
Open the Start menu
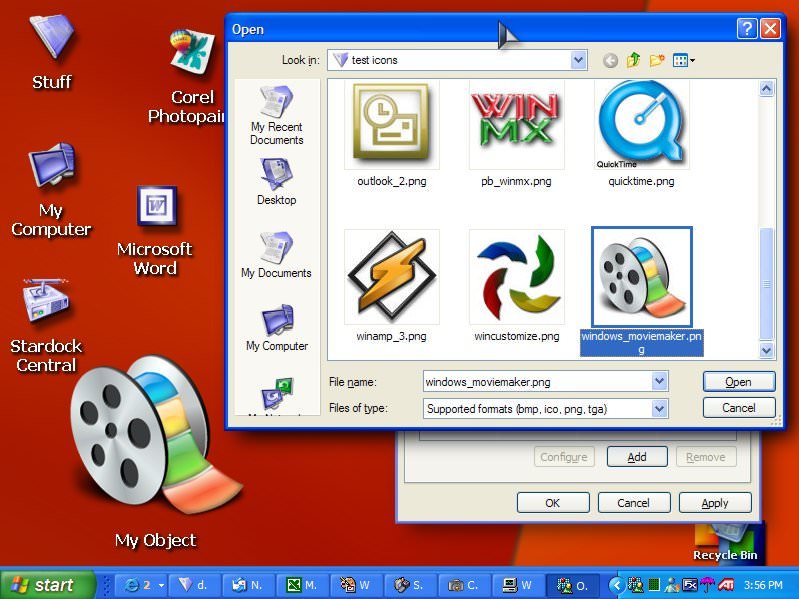click(47, 584)
